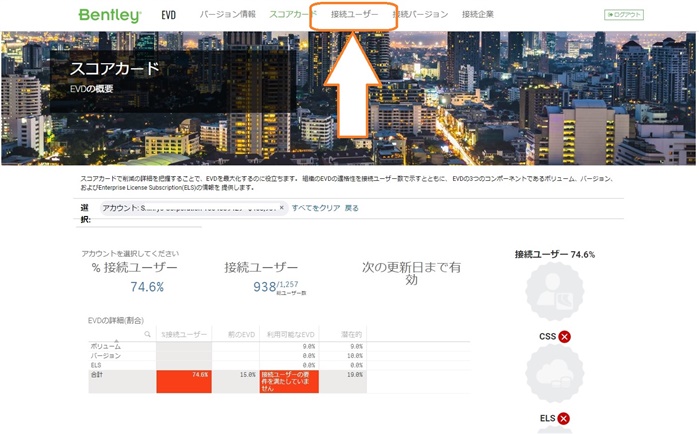The width and height of the screenshot is (699, 434).
Task: Open the 接続ユーザー page in the navigation
Action: [354, 14]
